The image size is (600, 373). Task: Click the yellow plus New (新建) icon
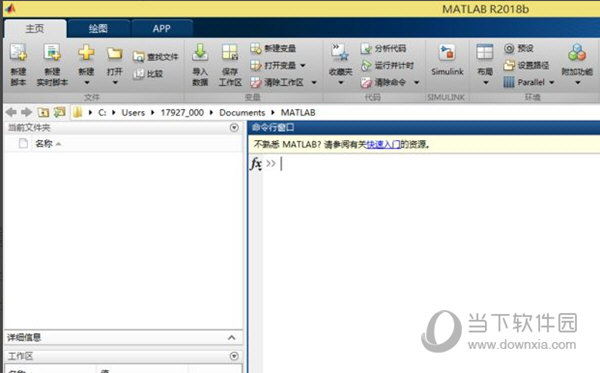pyautogui.click(x=86, y=53)
